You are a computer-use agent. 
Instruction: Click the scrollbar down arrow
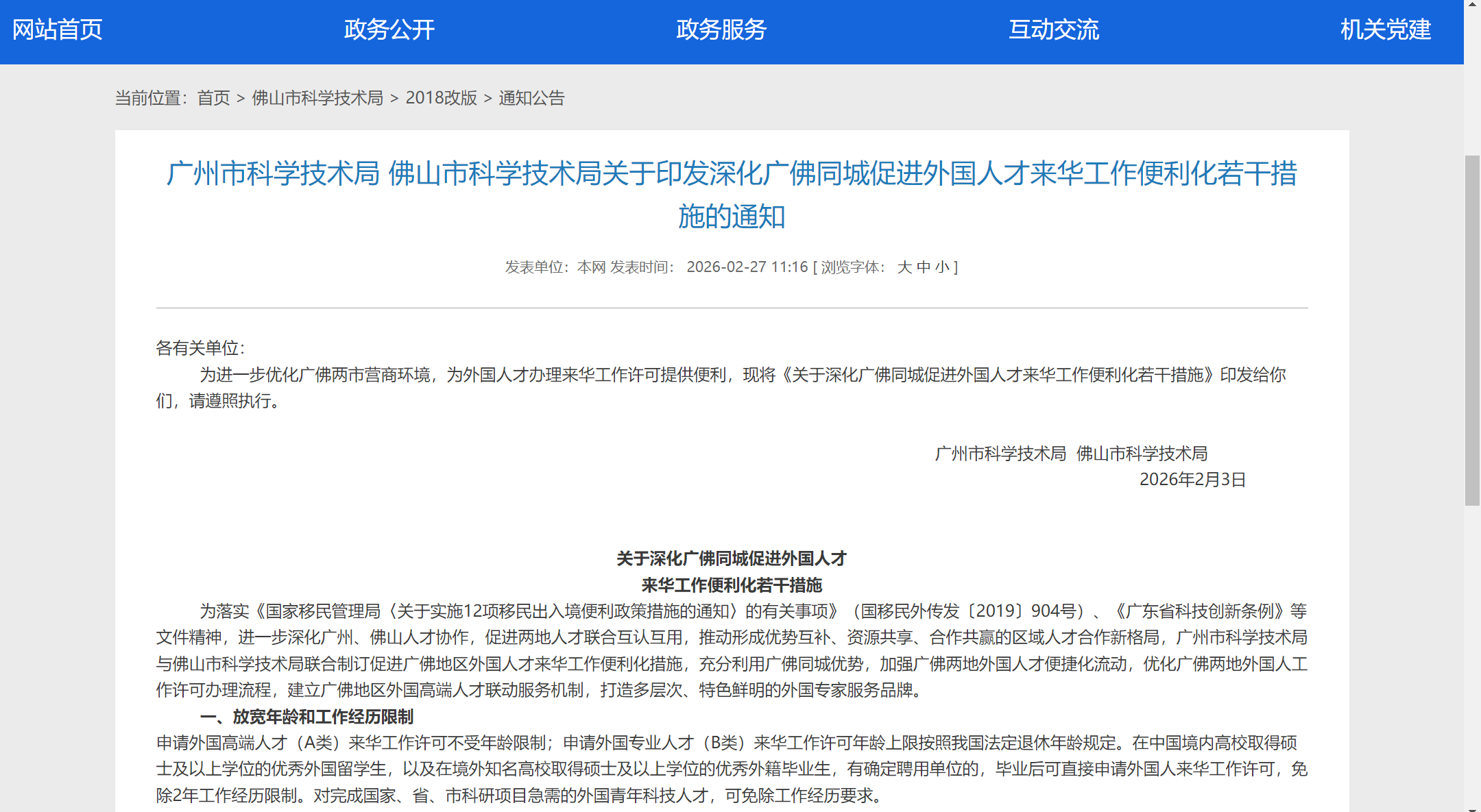1472,808
